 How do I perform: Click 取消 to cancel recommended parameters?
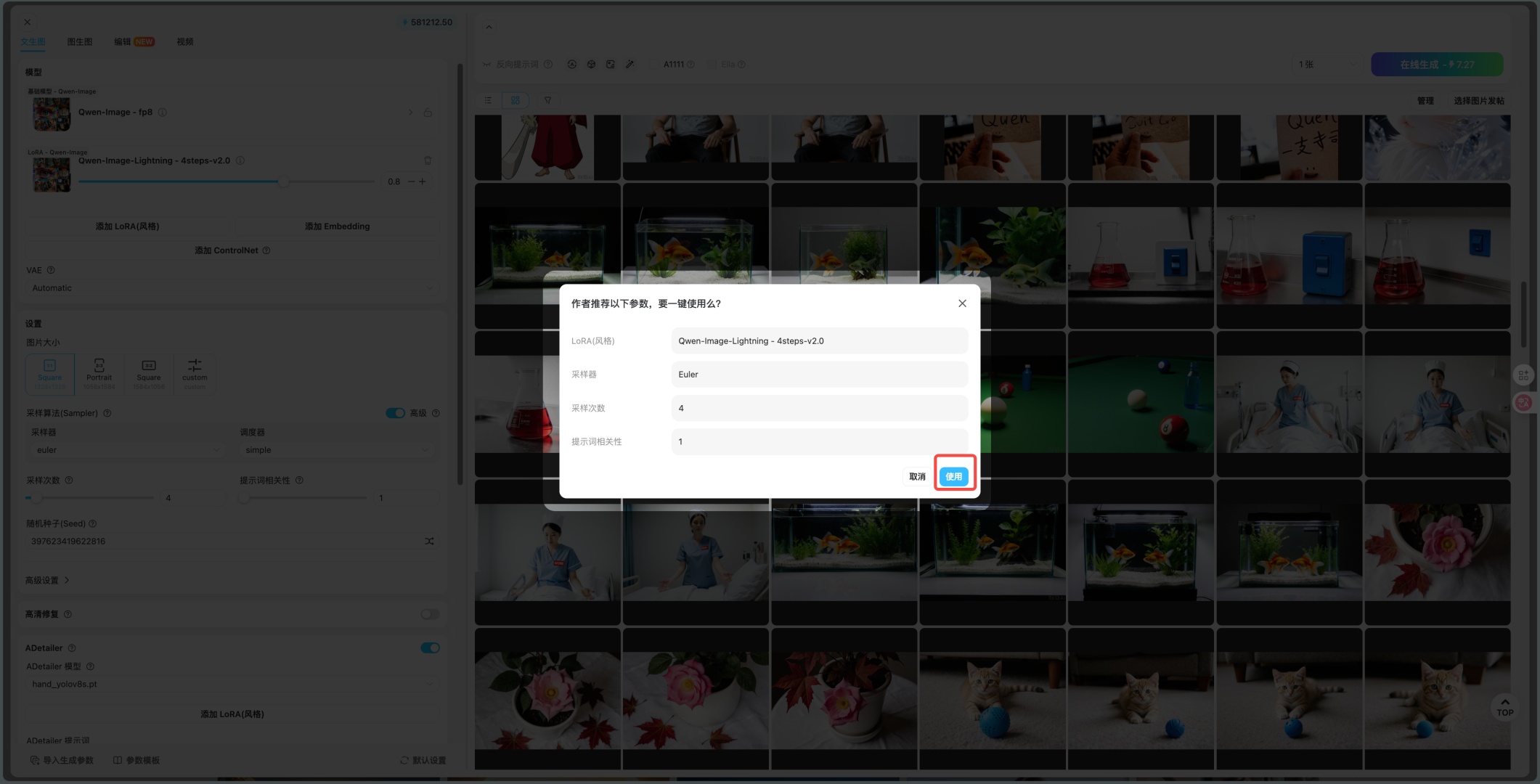[917, 476]
